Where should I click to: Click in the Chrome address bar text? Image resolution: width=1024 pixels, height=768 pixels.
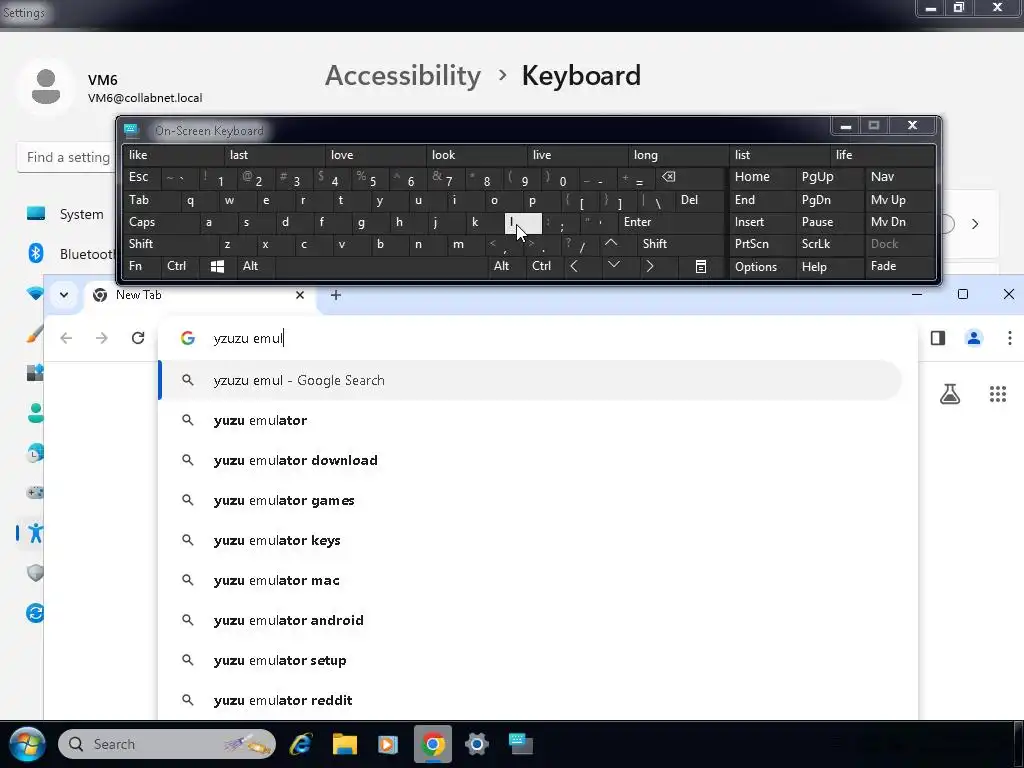248,338
